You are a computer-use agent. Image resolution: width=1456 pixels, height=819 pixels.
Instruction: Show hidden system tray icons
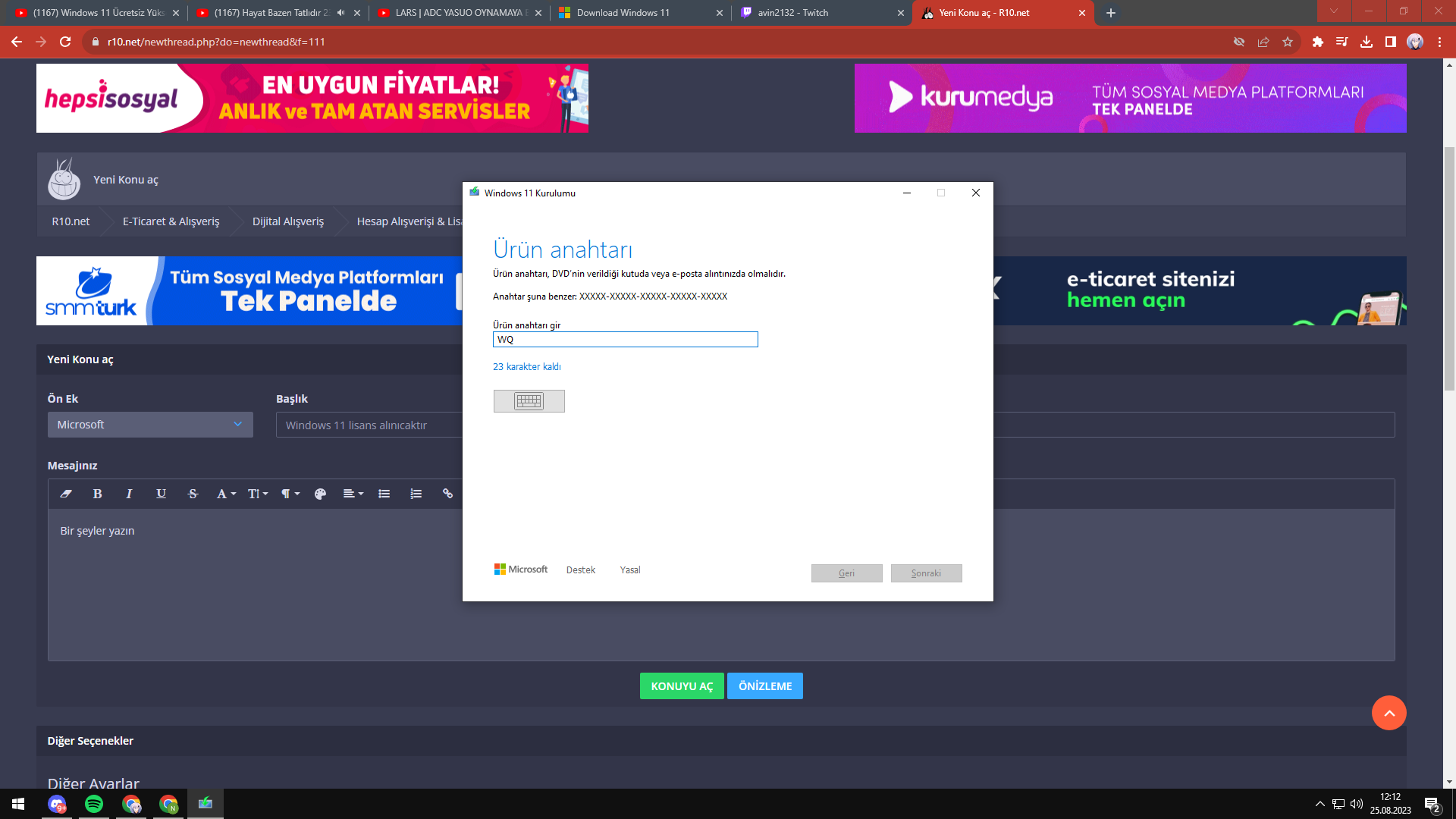click(1320, 804)
